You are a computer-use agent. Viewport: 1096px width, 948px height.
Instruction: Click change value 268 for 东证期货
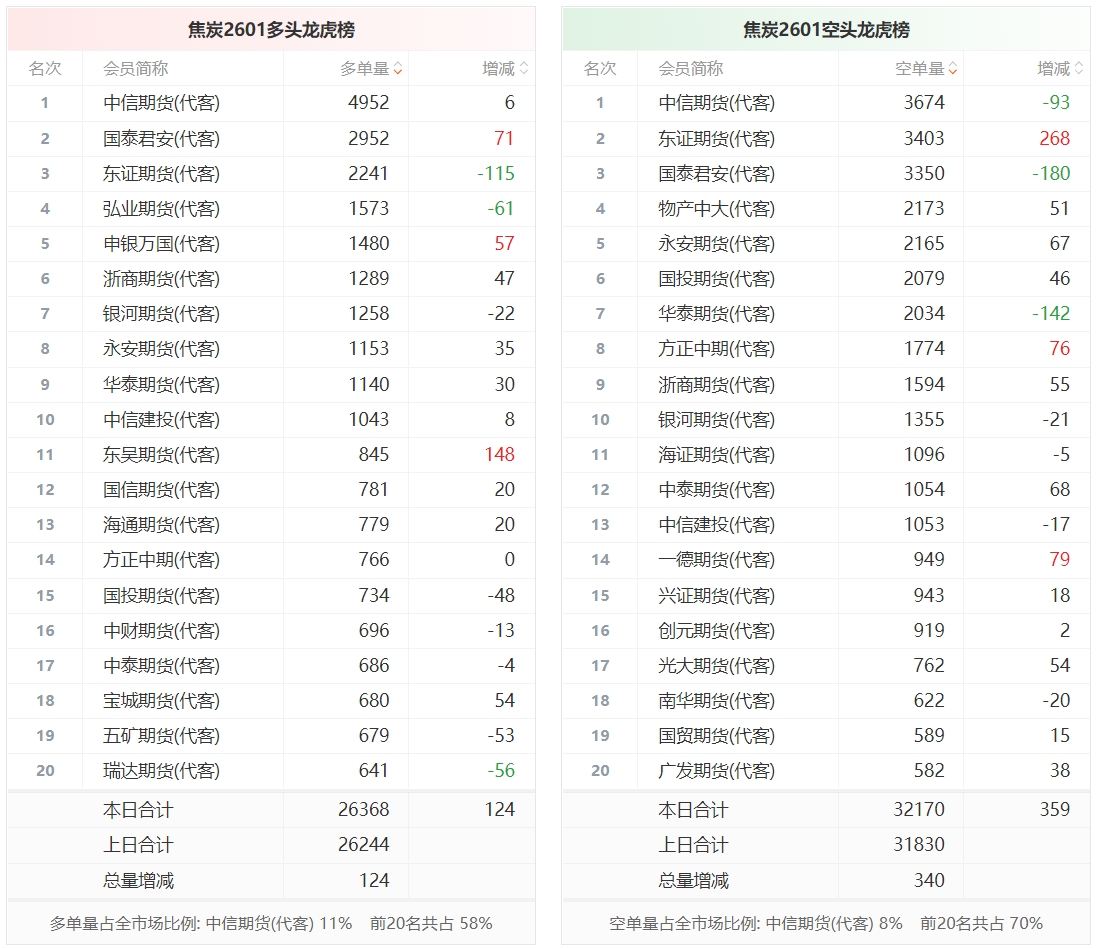[1055, 138]
